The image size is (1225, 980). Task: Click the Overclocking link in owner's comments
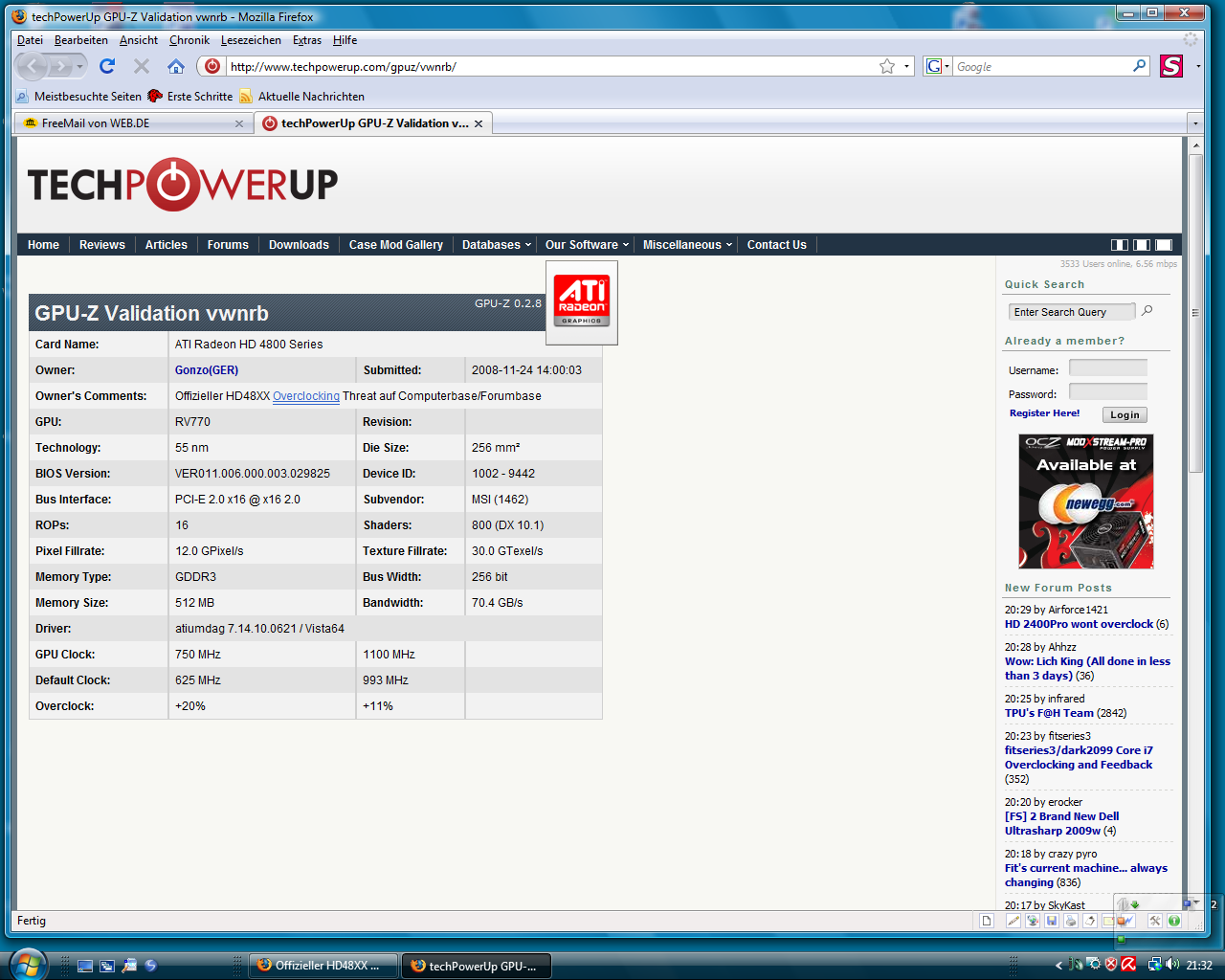pos(306,396)
